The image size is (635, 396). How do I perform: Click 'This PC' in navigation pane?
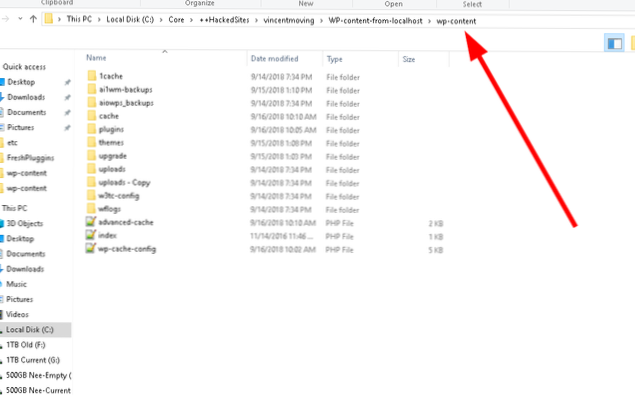pos(15,208)
